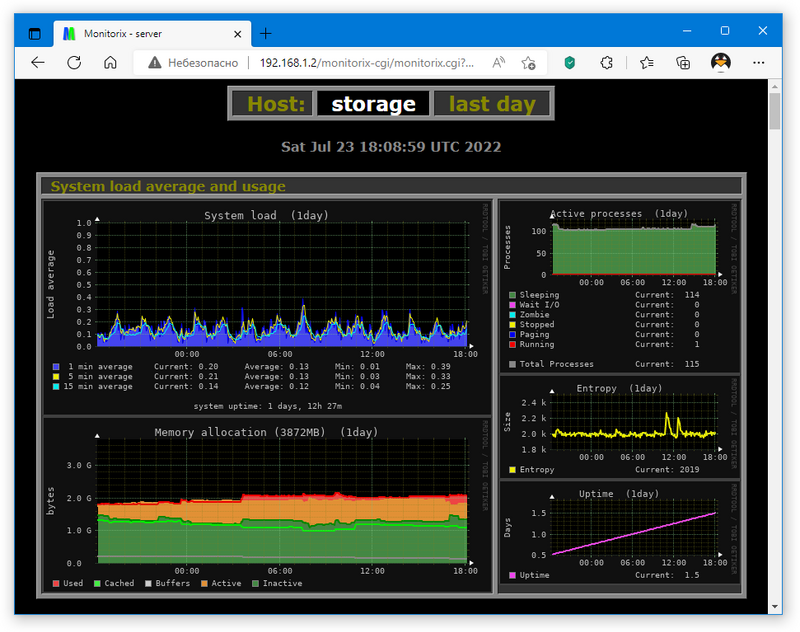The width and height of the screenshot is (800, 632).
Task: Close the Monitorix - server tab
Action: (238, 34)
